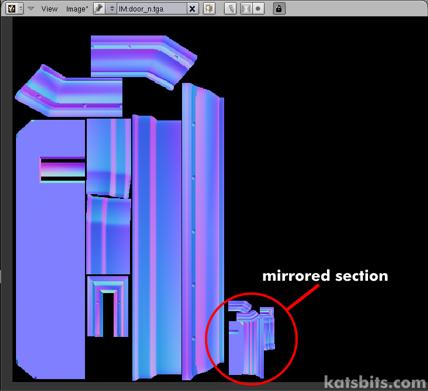
Task: Open the View menu
Action: [x=49, y=9]
